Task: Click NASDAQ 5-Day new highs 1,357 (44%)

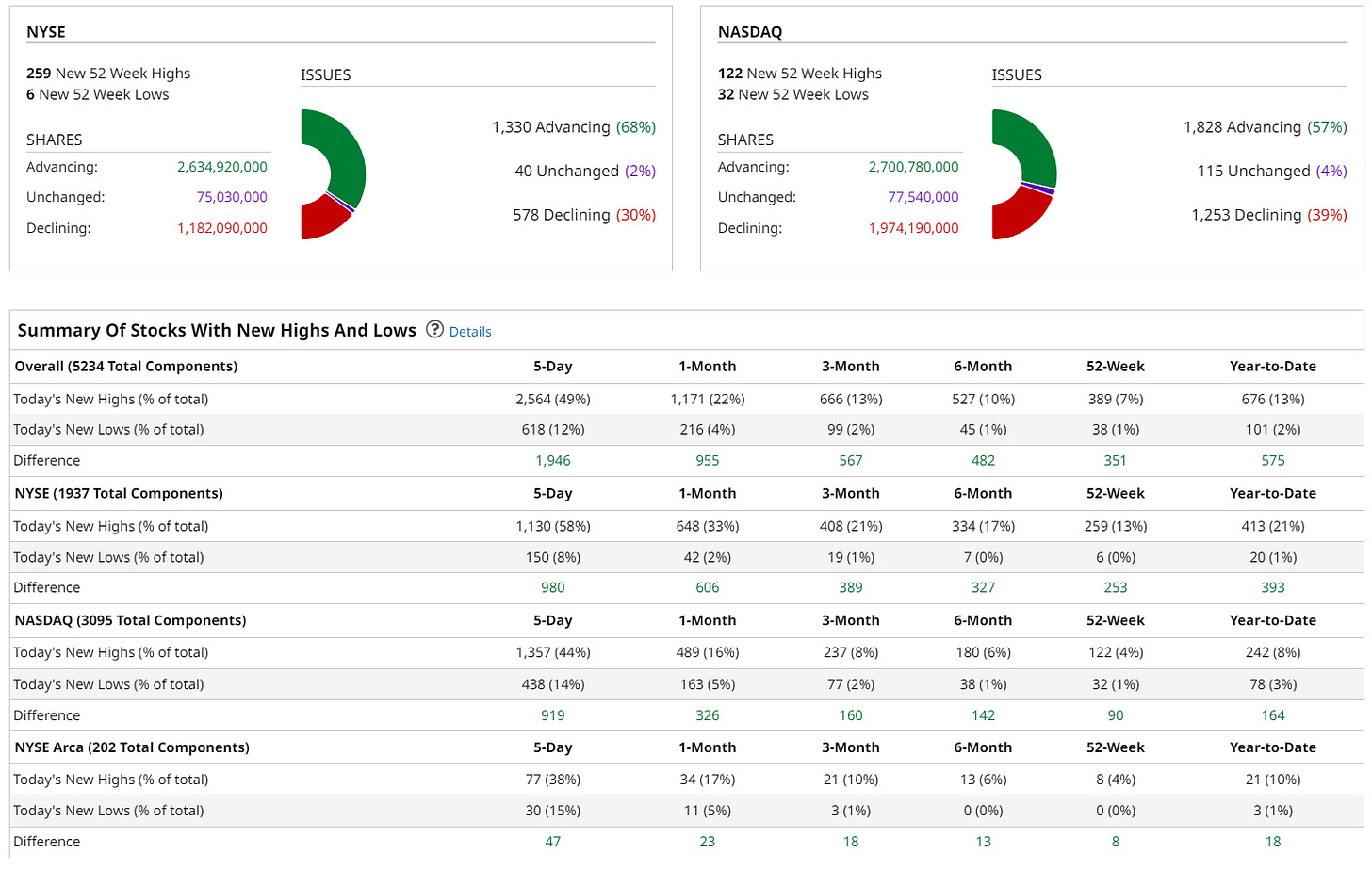Action: pos(553,652)
